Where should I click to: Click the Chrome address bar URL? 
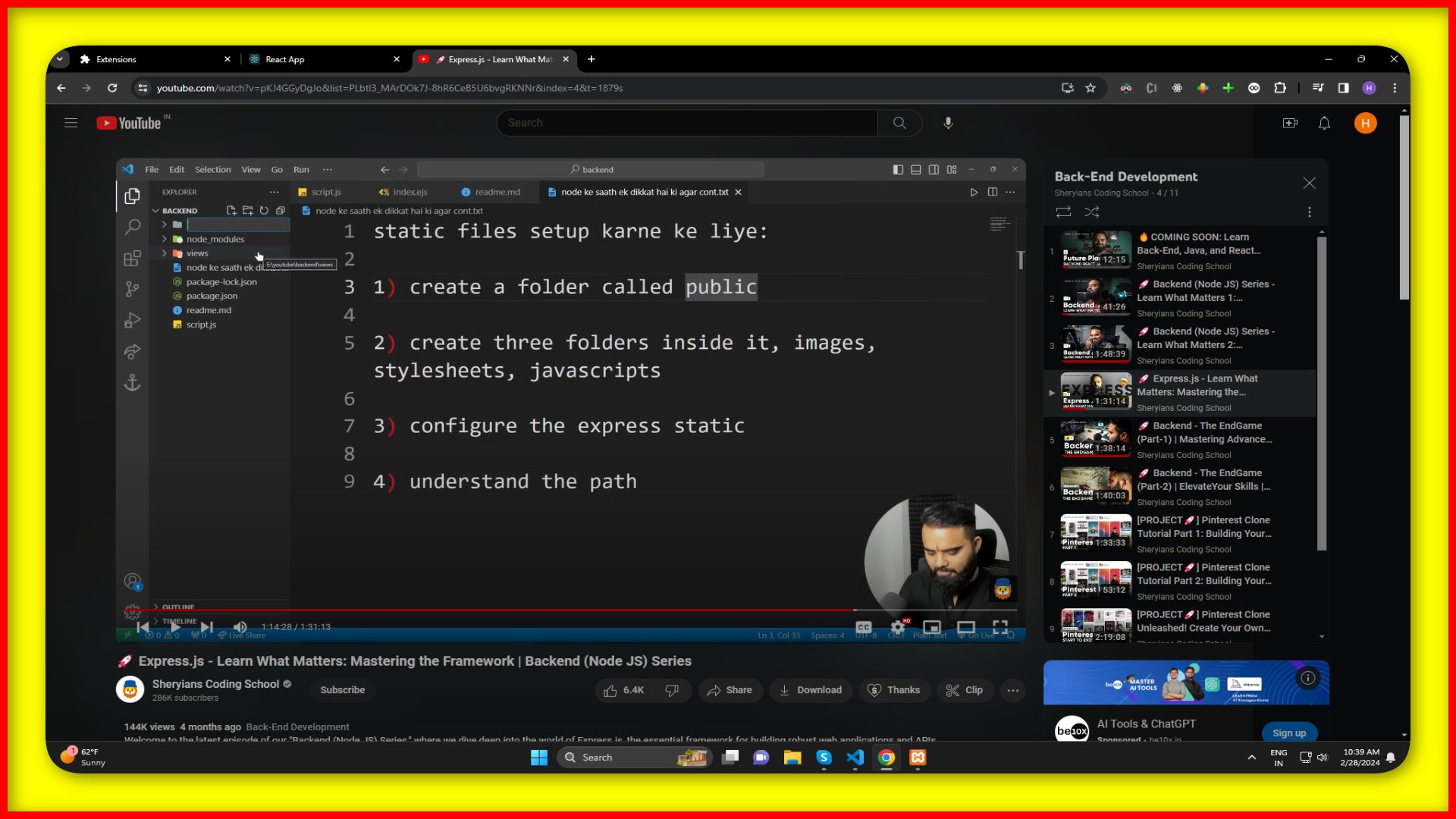390,88
